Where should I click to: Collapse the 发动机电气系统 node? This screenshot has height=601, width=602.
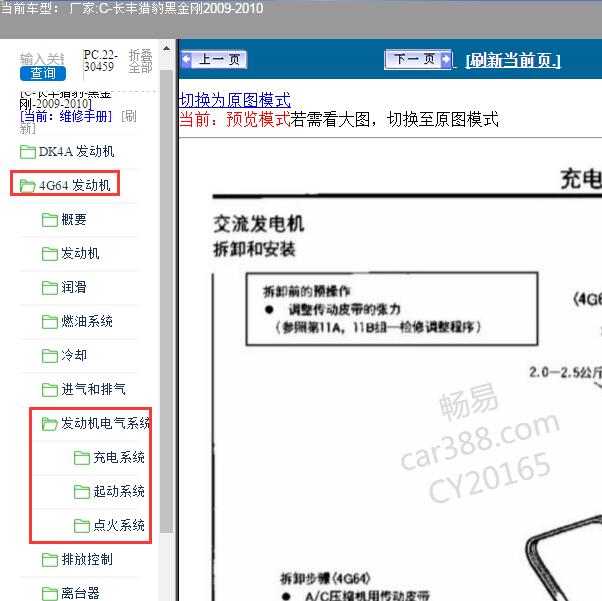pyautogui.click(x=106, y=423)
